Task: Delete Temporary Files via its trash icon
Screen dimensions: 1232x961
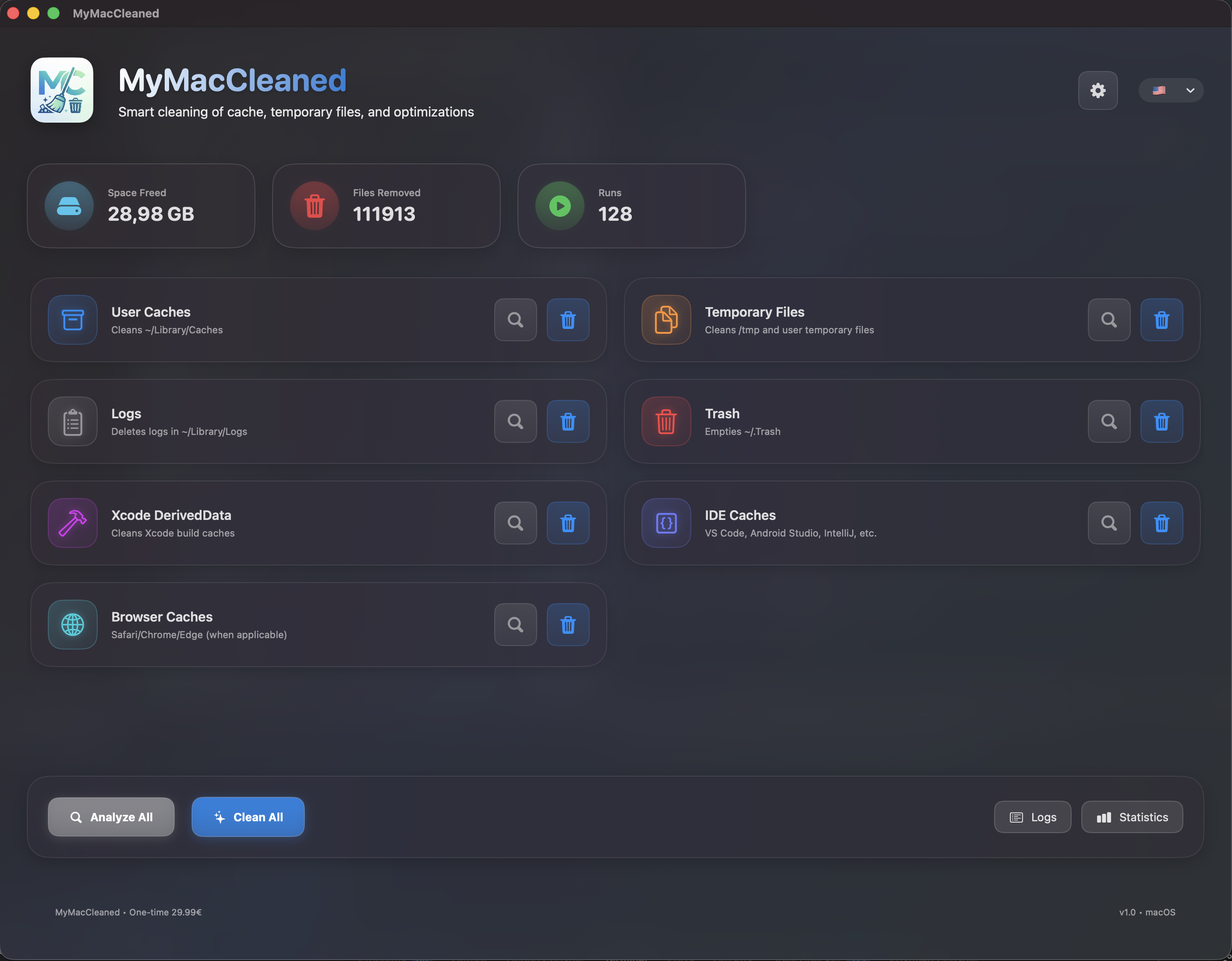Action: tap(1161, 319)
